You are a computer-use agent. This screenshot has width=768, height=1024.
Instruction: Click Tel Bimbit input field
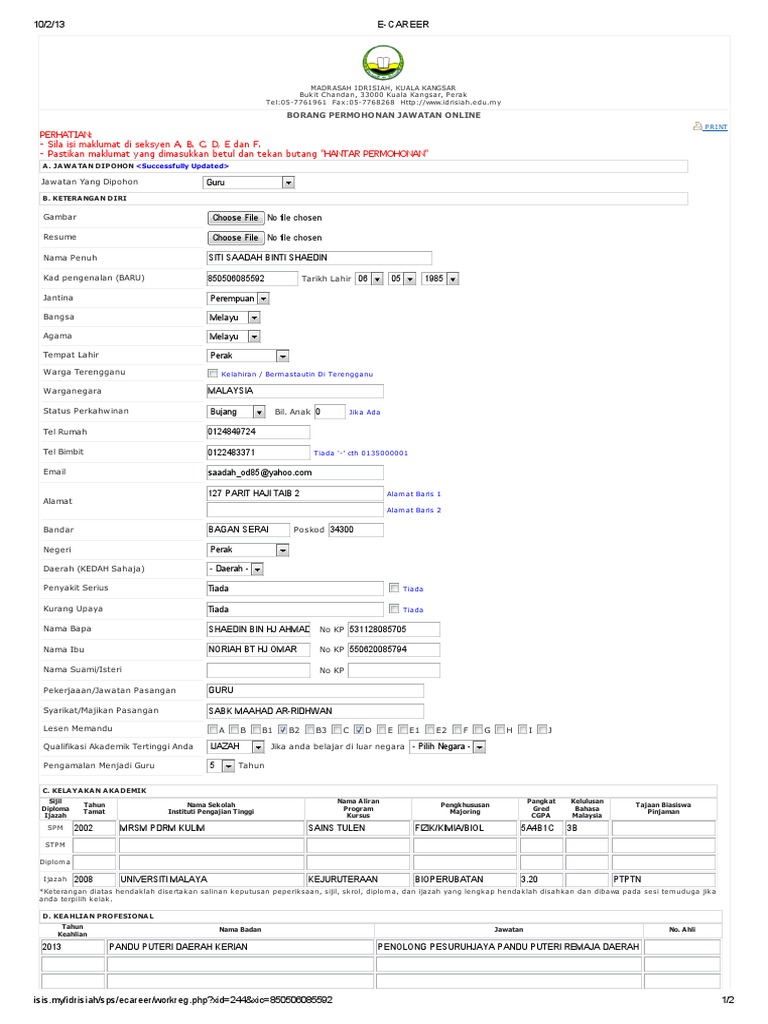258,453
